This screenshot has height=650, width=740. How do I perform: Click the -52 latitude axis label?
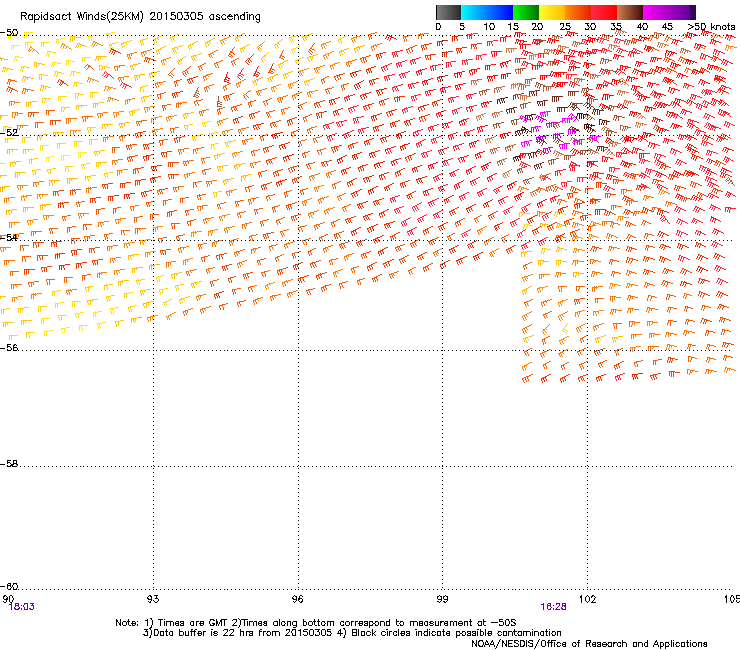[x=9, y=133]
